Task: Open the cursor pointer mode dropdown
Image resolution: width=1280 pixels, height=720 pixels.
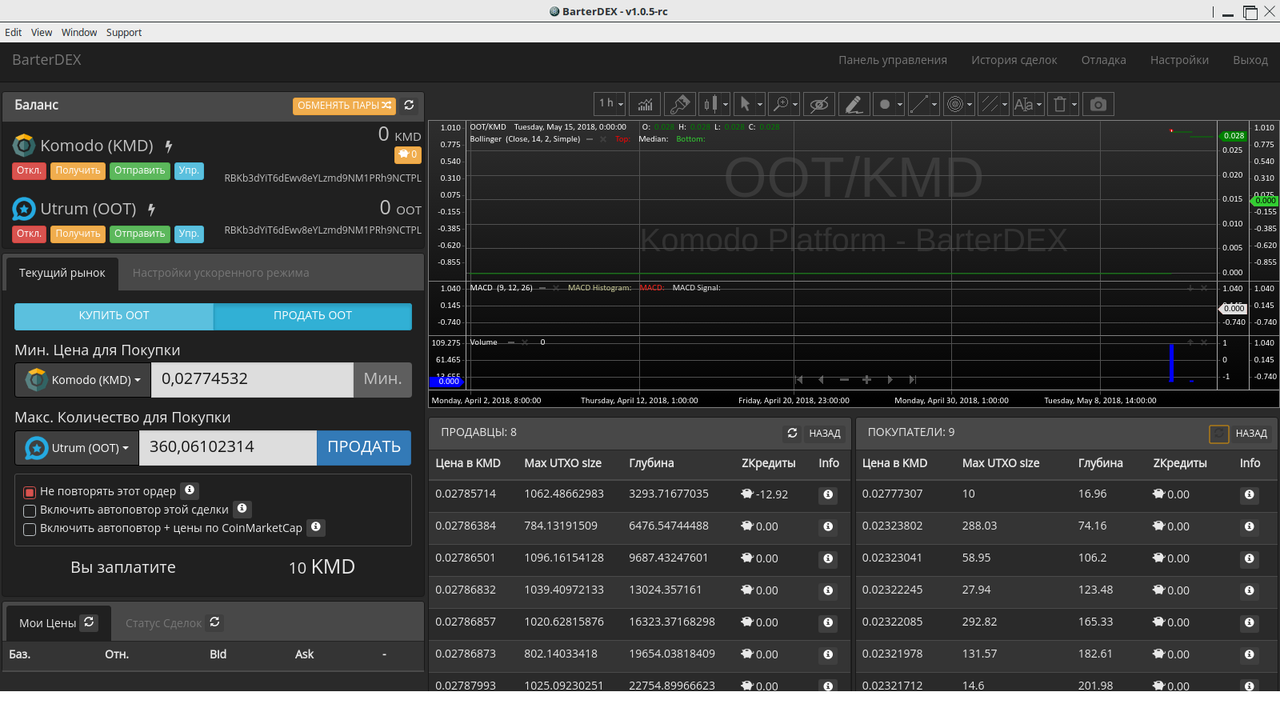Action: click(749, 104)
